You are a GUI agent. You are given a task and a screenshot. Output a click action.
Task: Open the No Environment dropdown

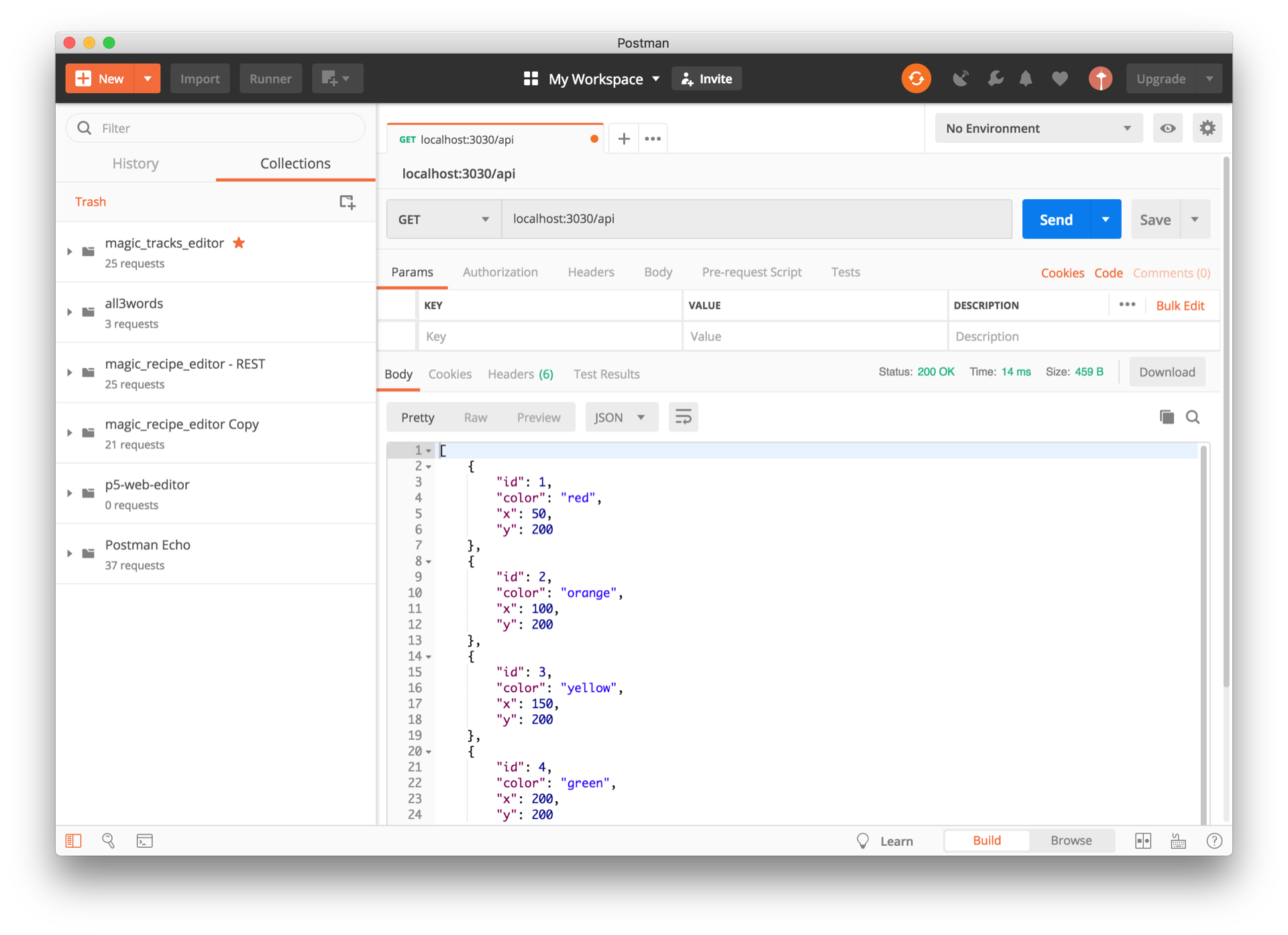click(1038, 128)
